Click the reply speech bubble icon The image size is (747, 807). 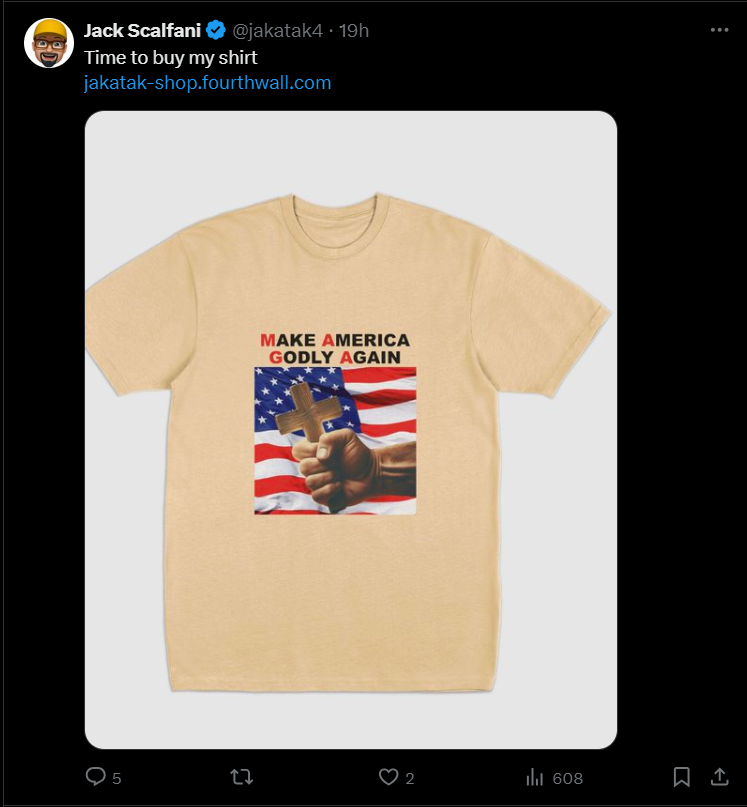coord(95,777)
